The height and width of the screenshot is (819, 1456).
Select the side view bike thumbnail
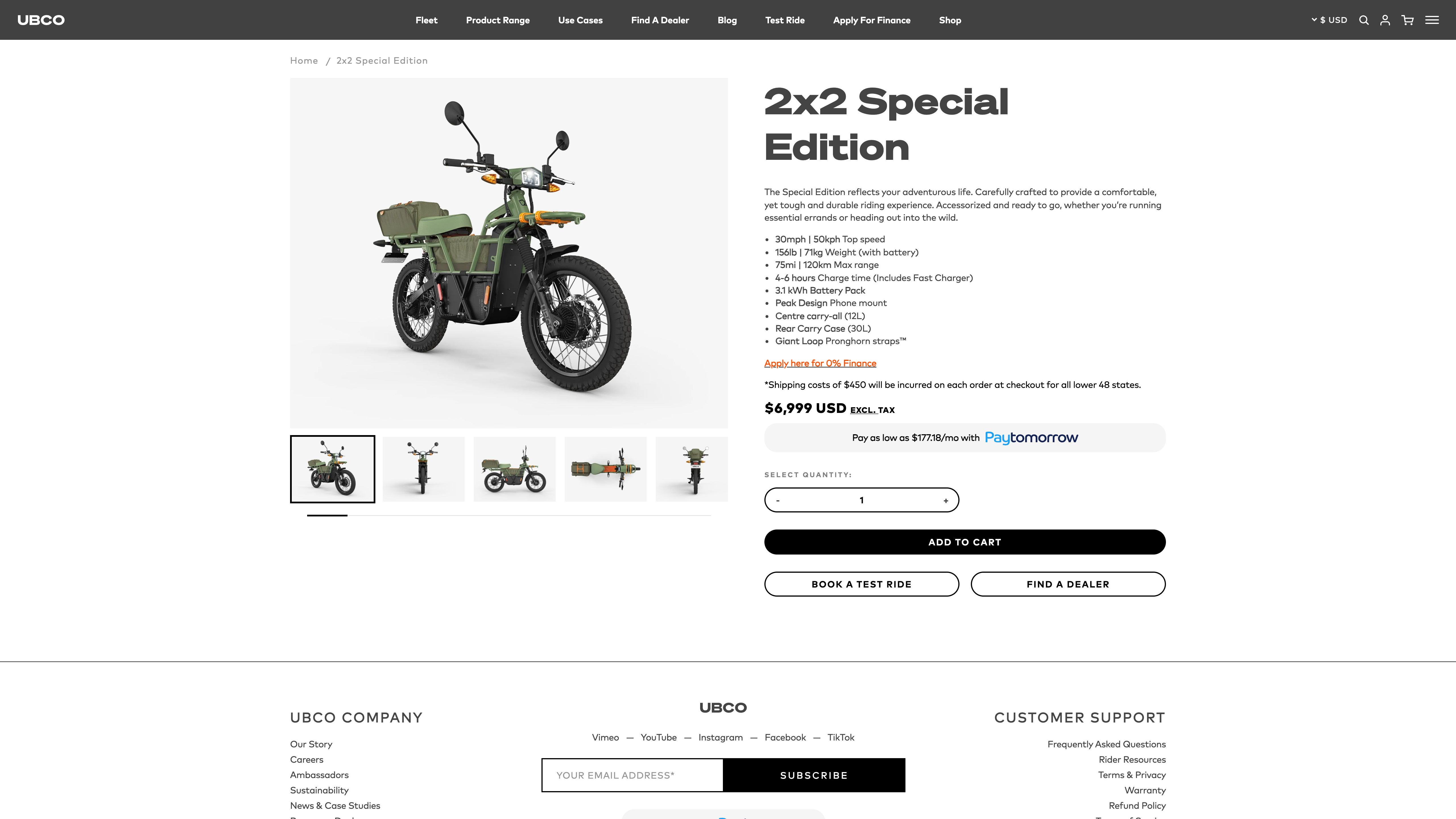click(x=514, y=469)
